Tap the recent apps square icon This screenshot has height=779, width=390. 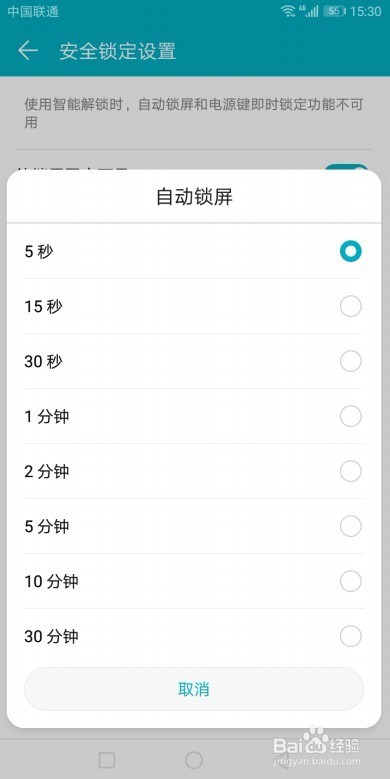pos(107,760)
